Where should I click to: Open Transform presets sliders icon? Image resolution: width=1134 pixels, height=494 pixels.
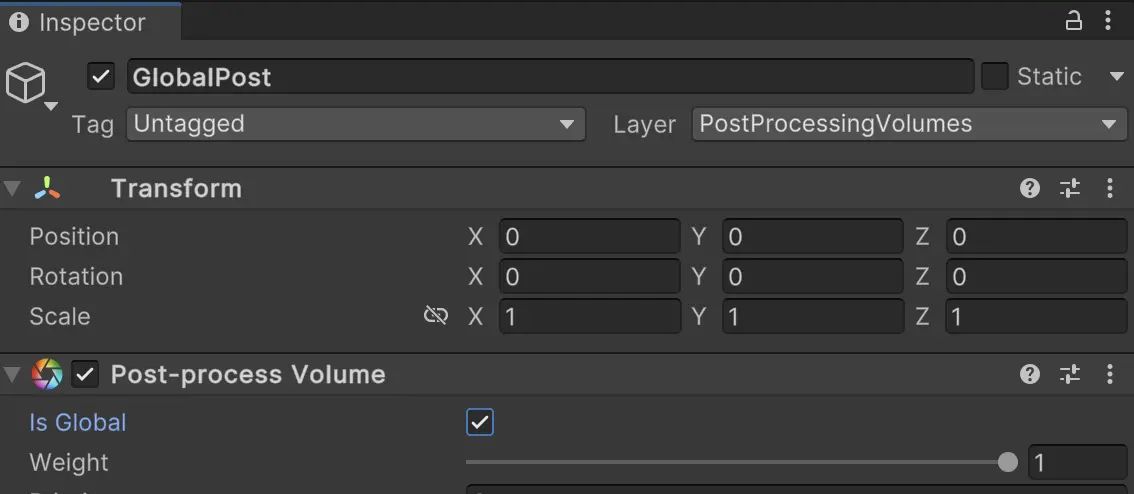pyautogui.click(x=1070, y=188)
